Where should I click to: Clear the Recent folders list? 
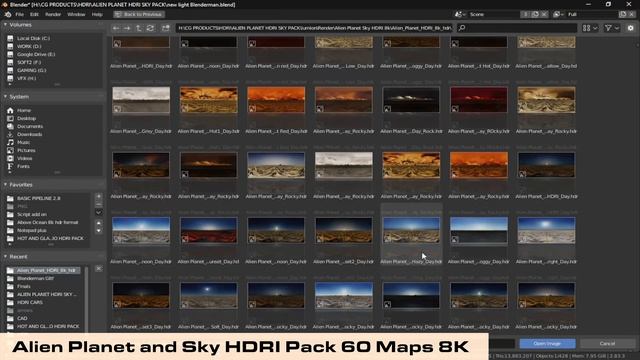[99, 269]
